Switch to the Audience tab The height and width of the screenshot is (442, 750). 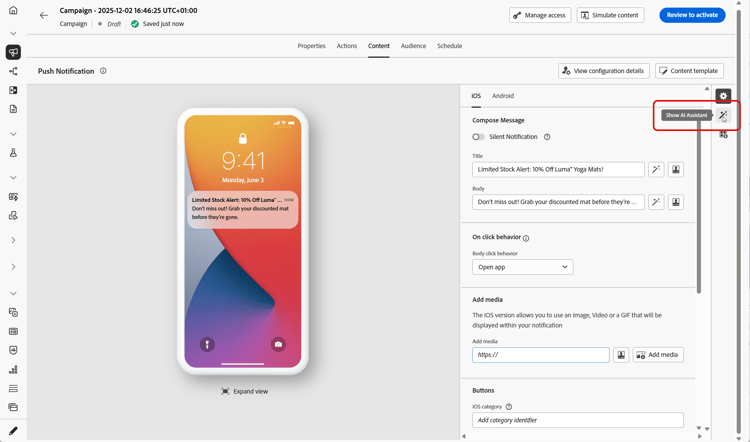pos(413,46)
